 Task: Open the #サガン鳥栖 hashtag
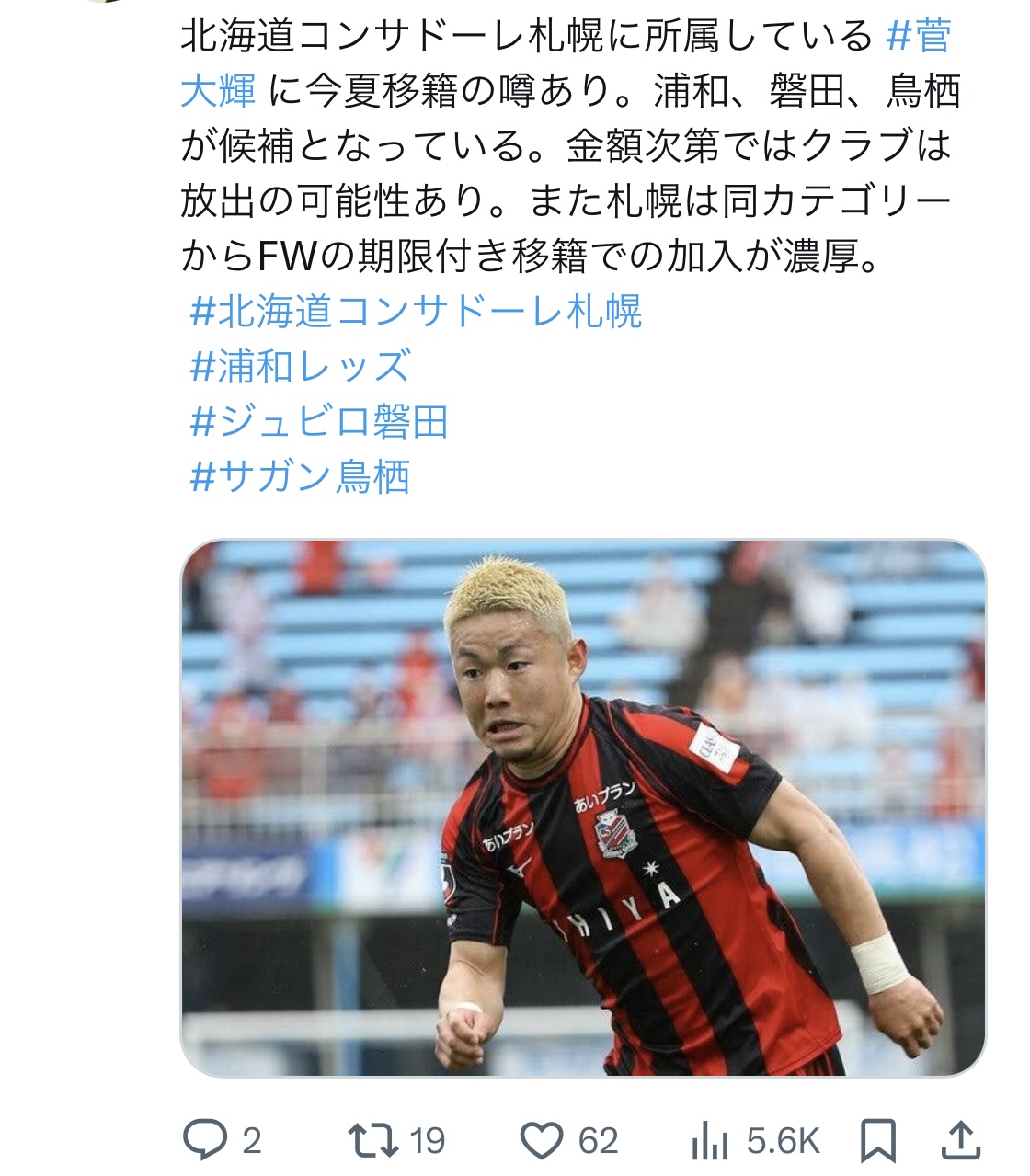[300, 477]
